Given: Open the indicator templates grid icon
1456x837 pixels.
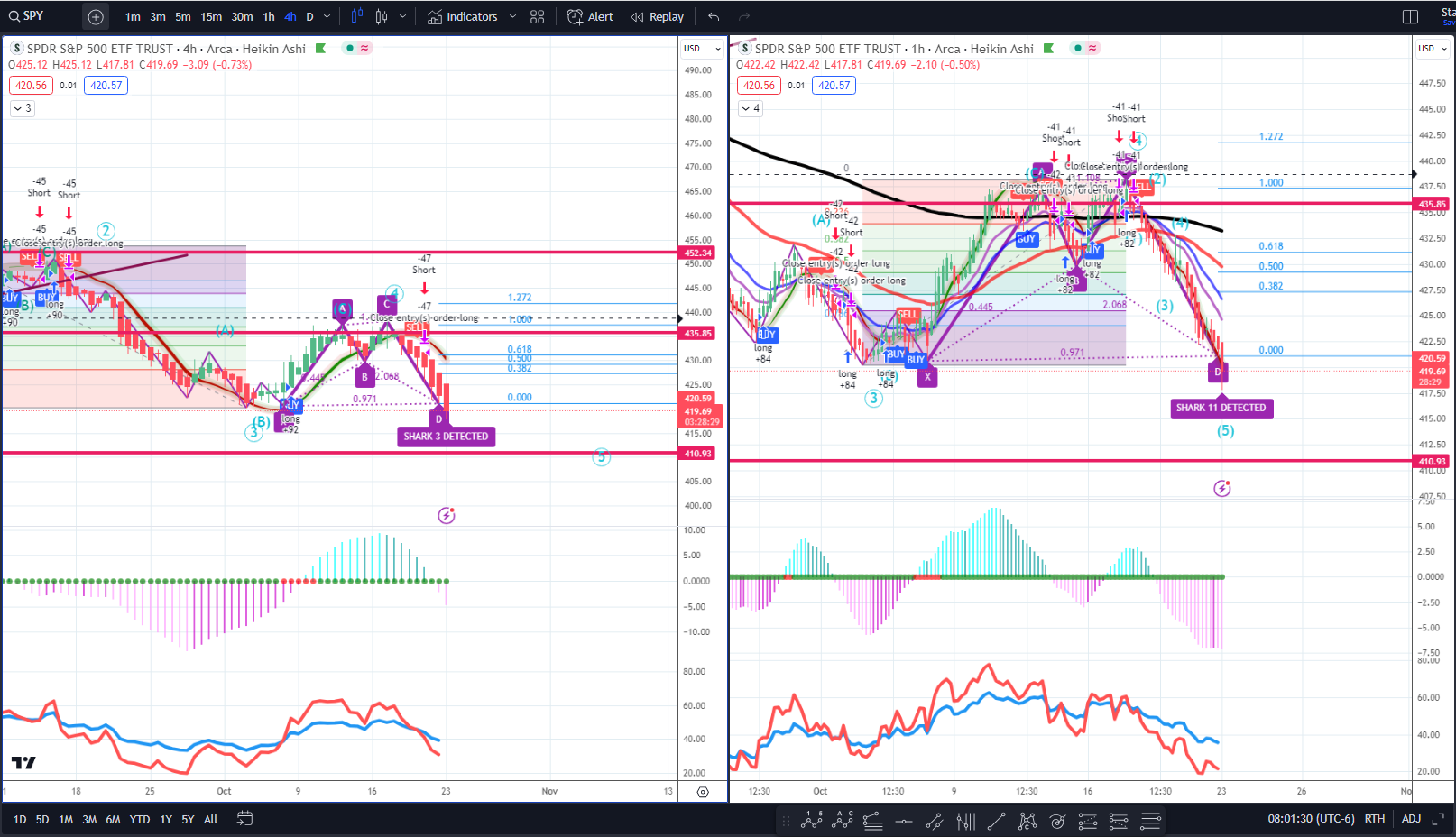Looking at the screenshot, I should (538, 16).
